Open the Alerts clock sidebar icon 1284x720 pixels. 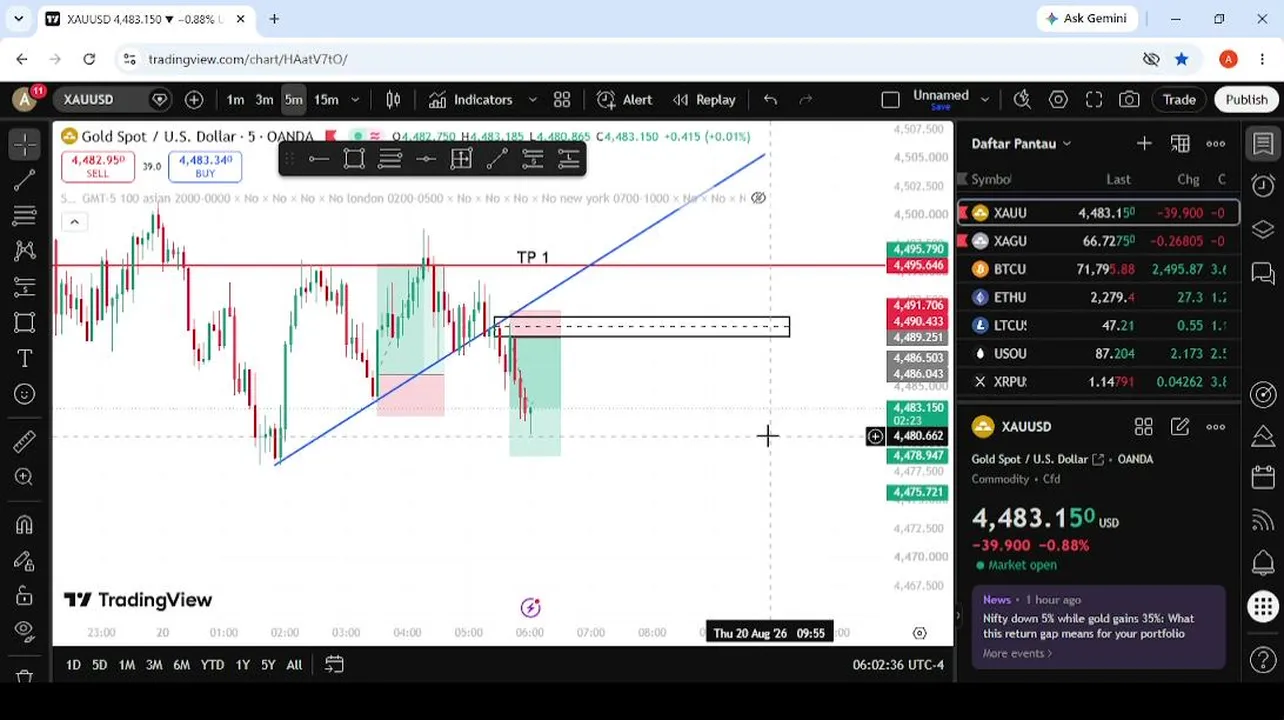pyautogui.click(x=1263, y=186)
